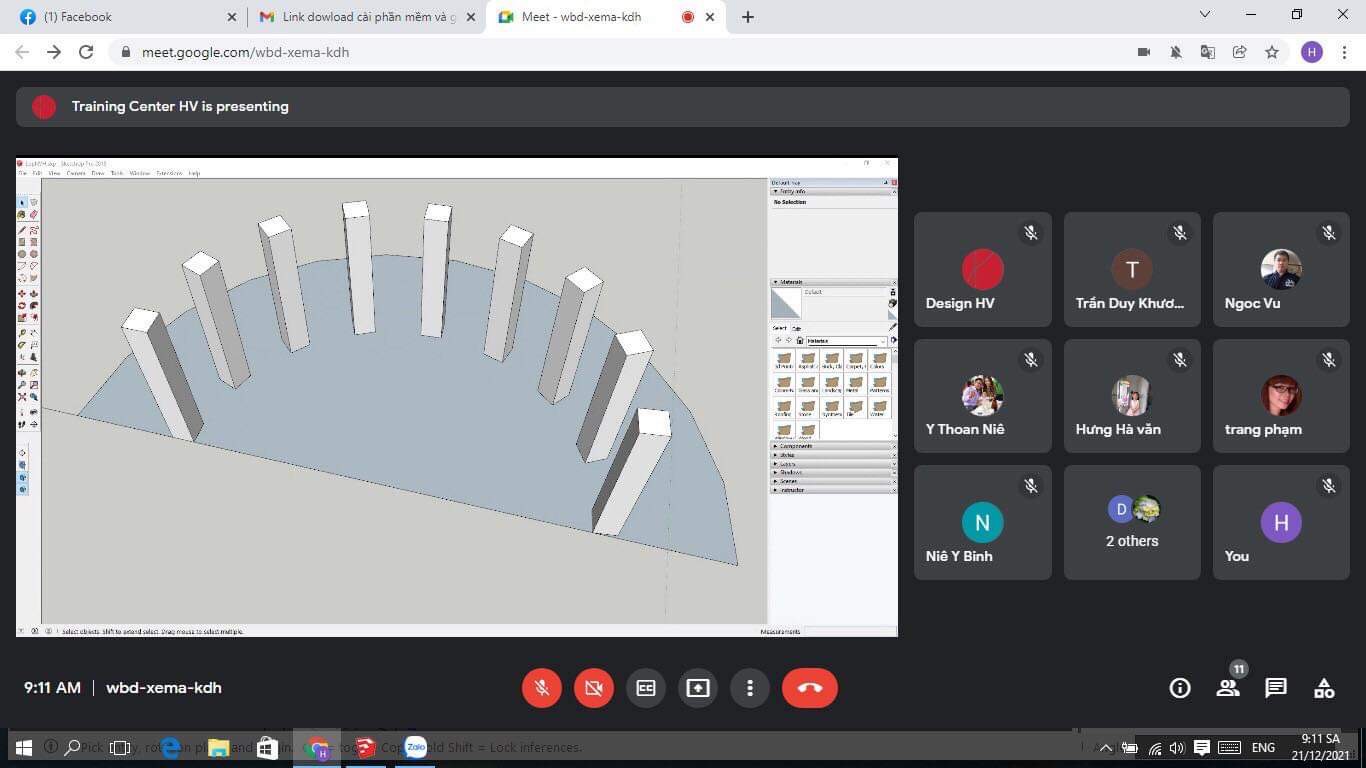Click the Design HV participant tile
This screenshot has height=768, width=1366.
pos(982,270)
